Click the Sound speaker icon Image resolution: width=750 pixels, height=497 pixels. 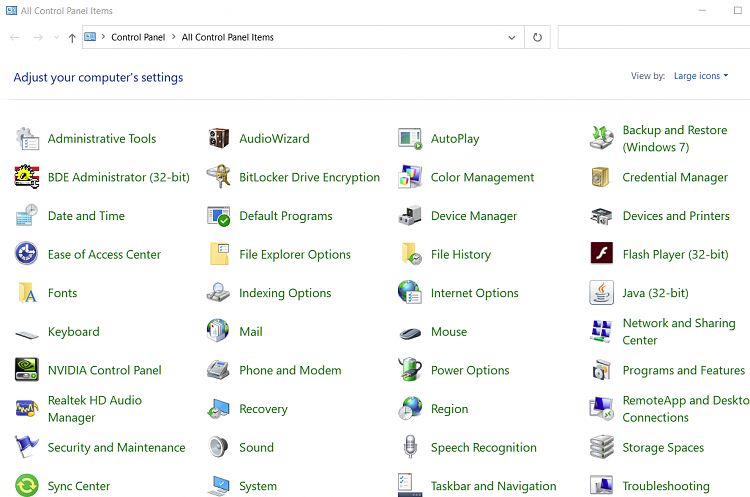click(218, 447)
